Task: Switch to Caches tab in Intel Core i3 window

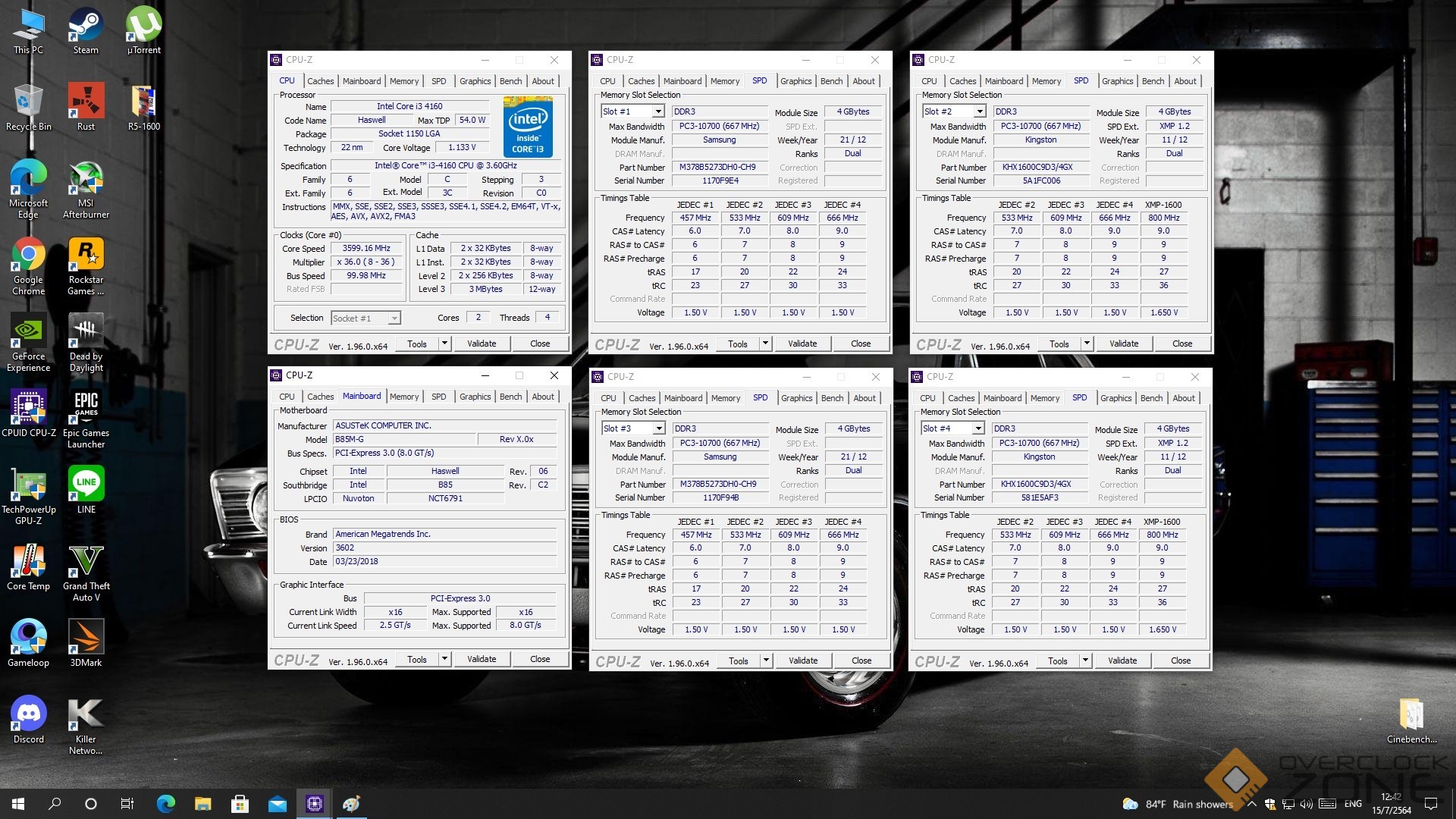Action: tap(320, 81)
